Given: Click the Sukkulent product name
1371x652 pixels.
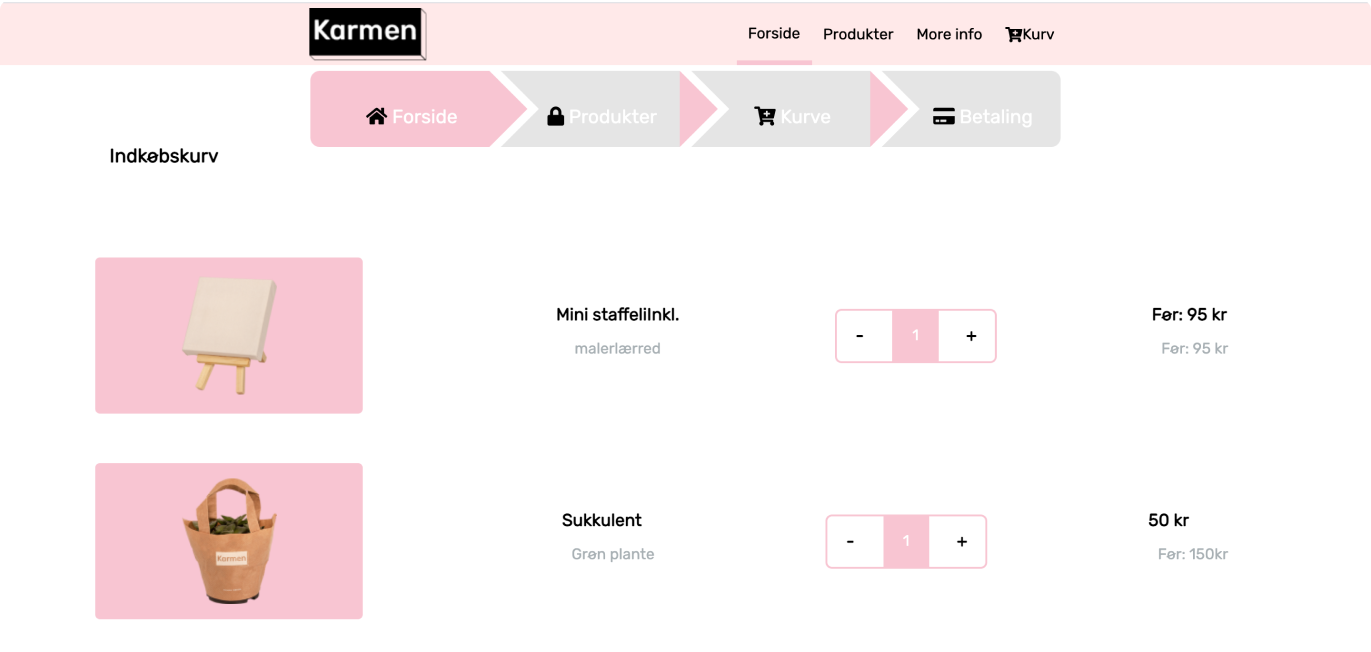Looking at the screenshot, I should [602, 520].
